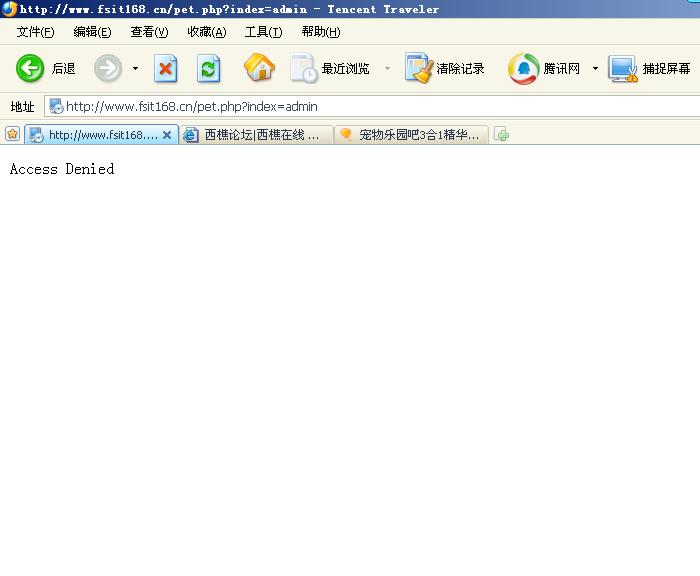Switch to the 西樵论坛 tab
Screen dimensions: 700x576
click(x=256, y=134)
